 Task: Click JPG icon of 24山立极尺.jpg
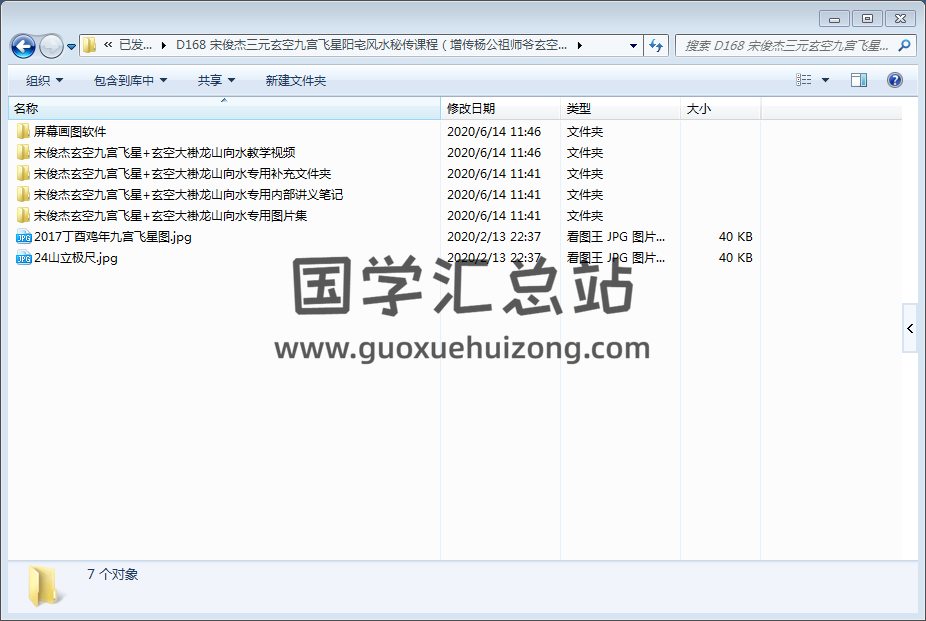coord(24,258)
